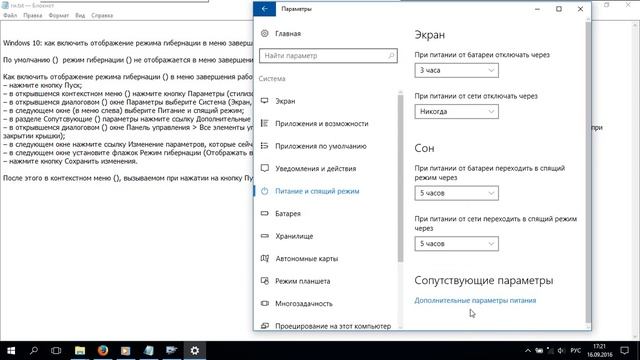This screenshot has width=640, height=360.
Task: Click the taskbar clock and date
Action: click(x=600, y=351)
